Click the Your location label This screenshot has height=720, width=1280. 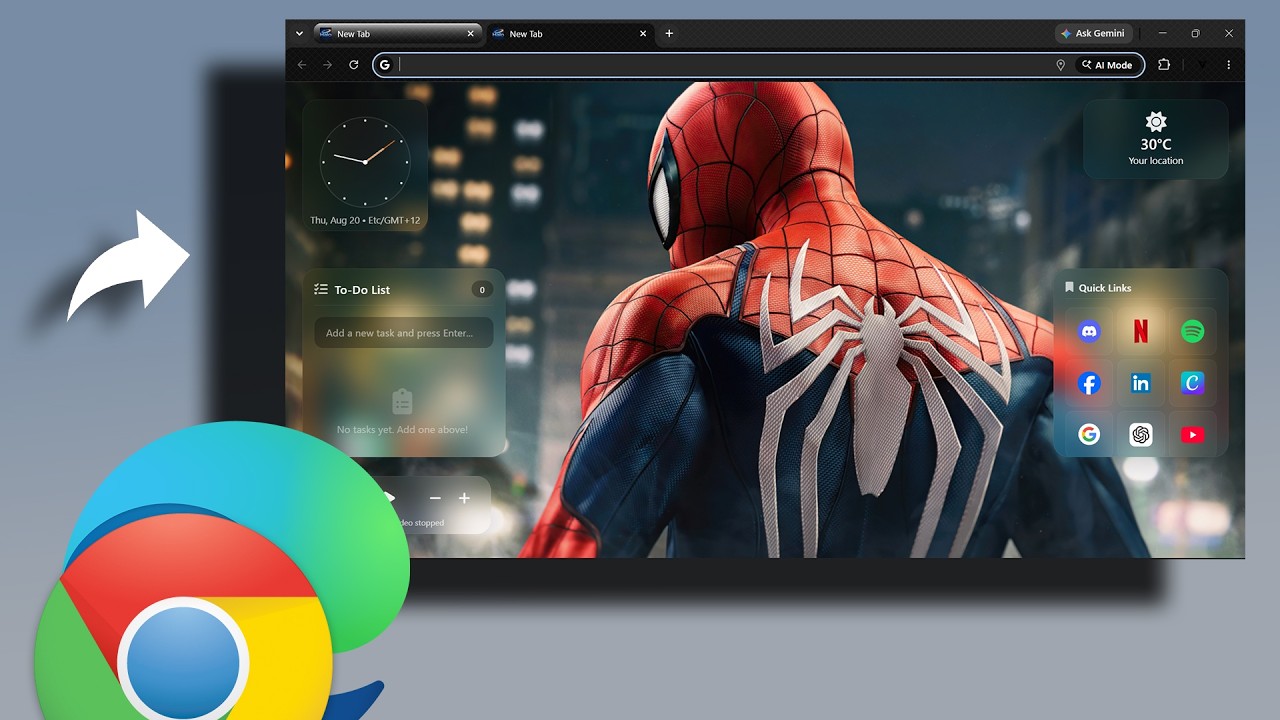point(1156,161)
